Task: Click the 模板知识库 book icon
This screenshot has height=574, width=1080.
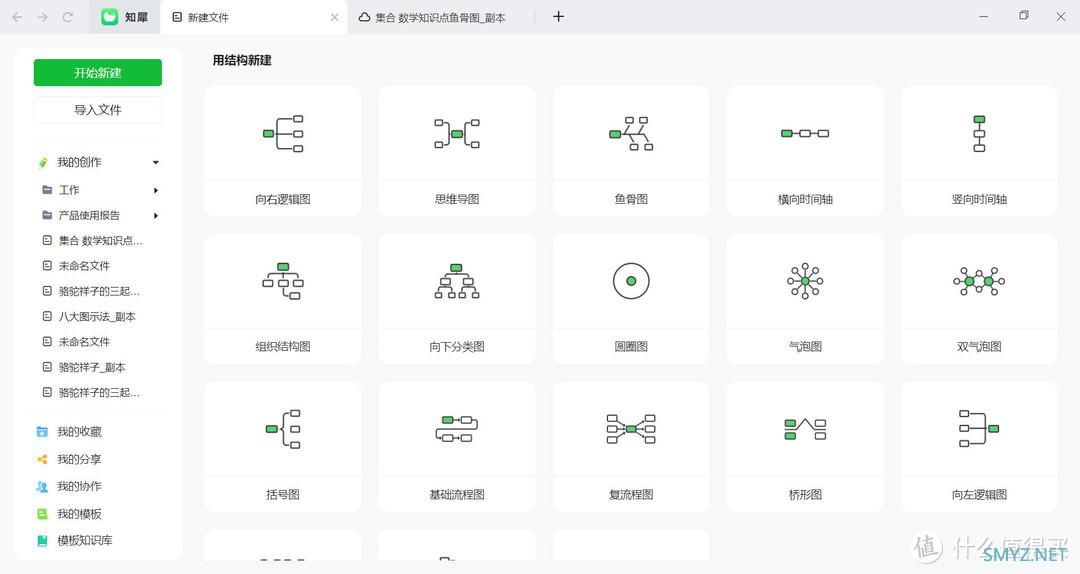Action: pyautogui.click(x=42, y=541)
